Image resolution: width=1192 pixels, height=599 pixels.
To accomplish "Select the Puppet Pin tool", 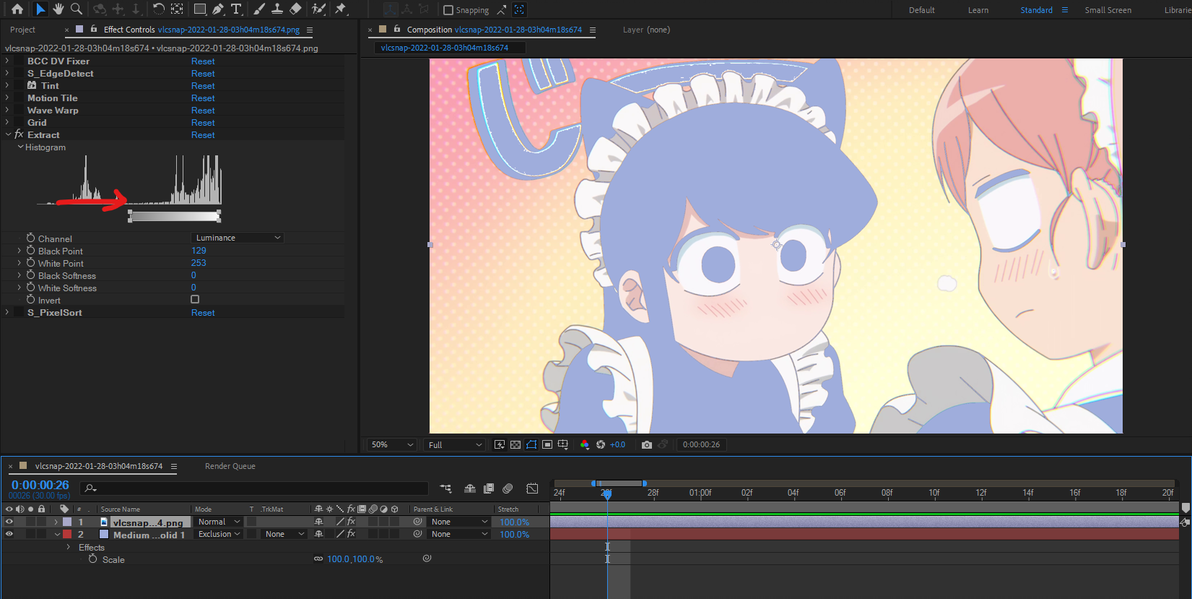I will tap(341, 9).
